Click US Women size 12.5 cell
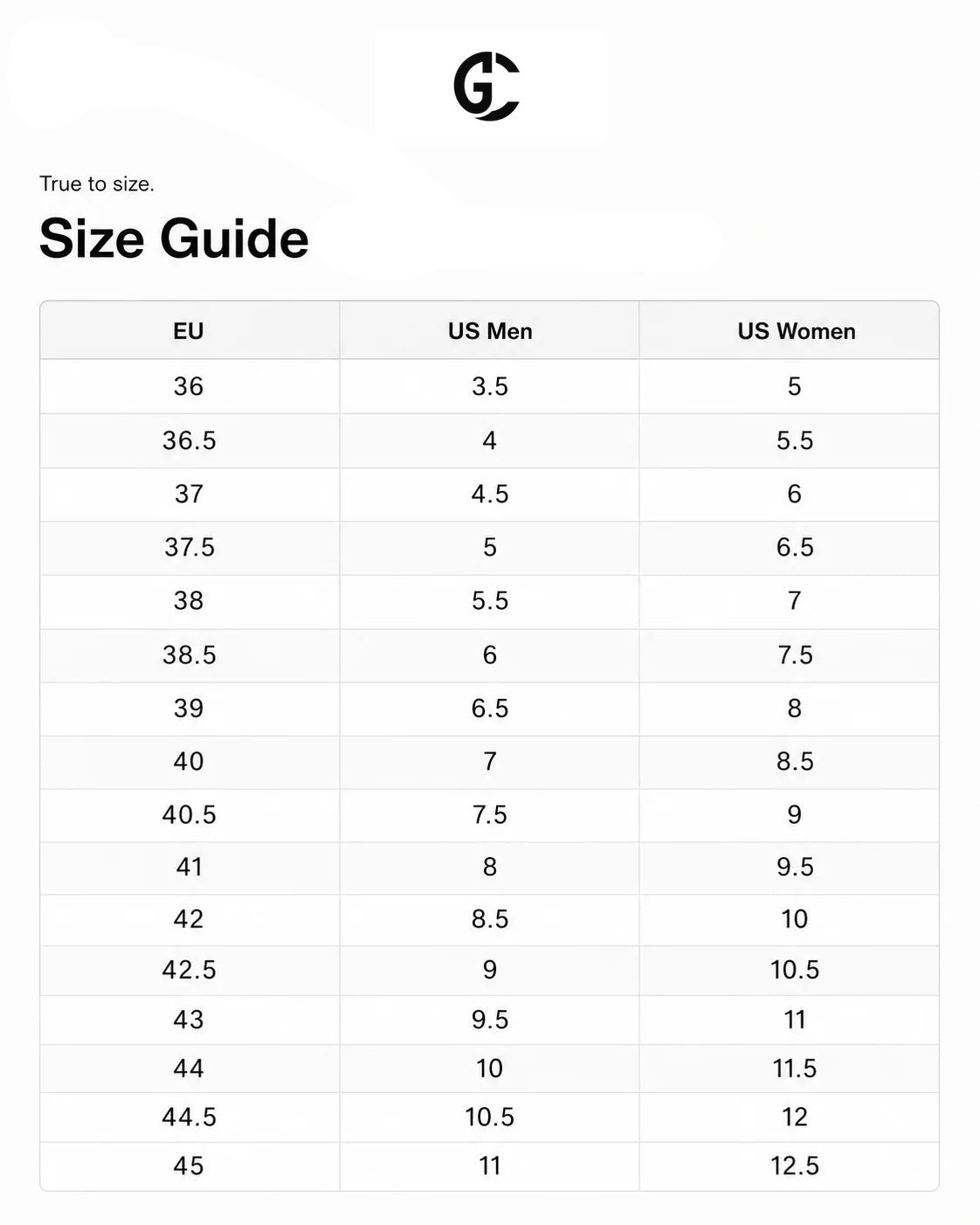 [795, 1166]
